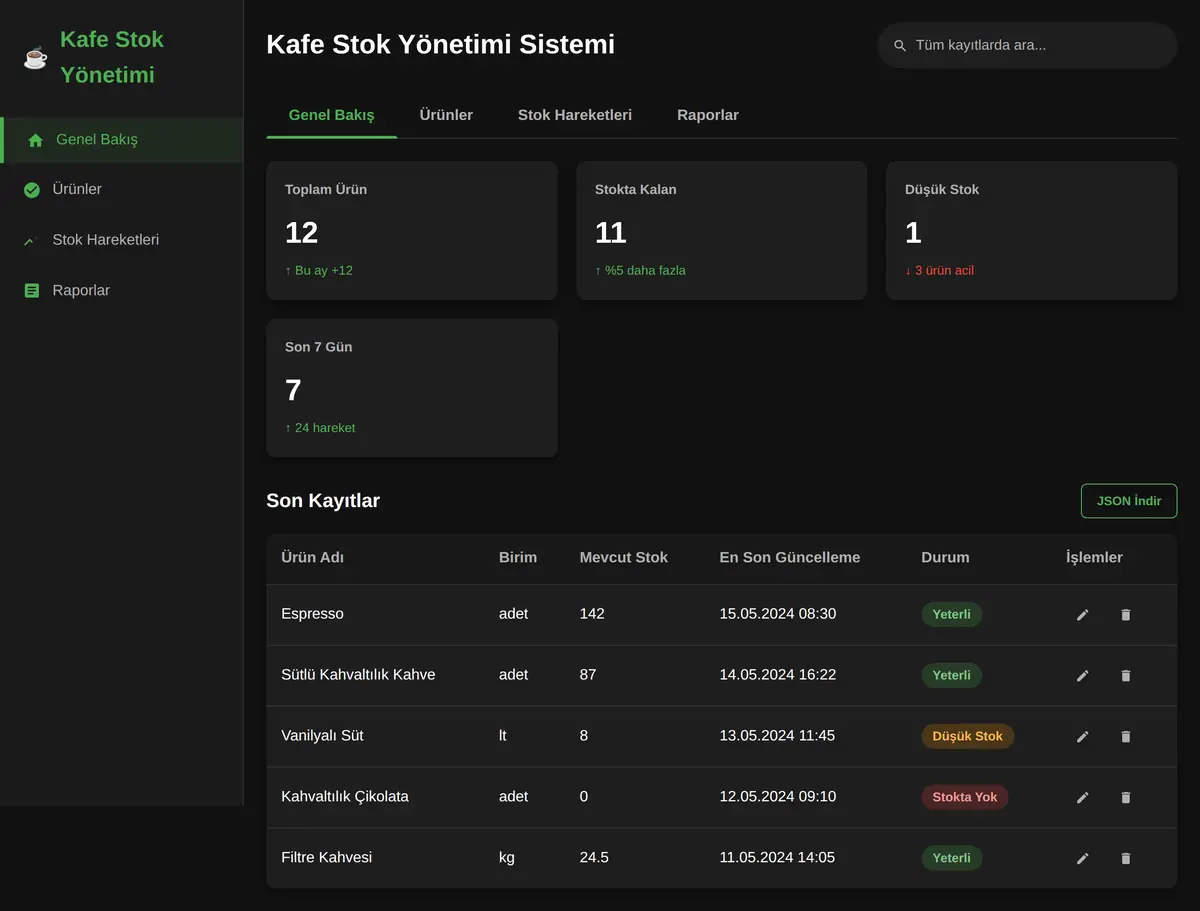The height and width of the screenshot is (911, 1200).
Task: Focus the 'Tüm kayıtlarda ara...' search field
Action: 1027,46
